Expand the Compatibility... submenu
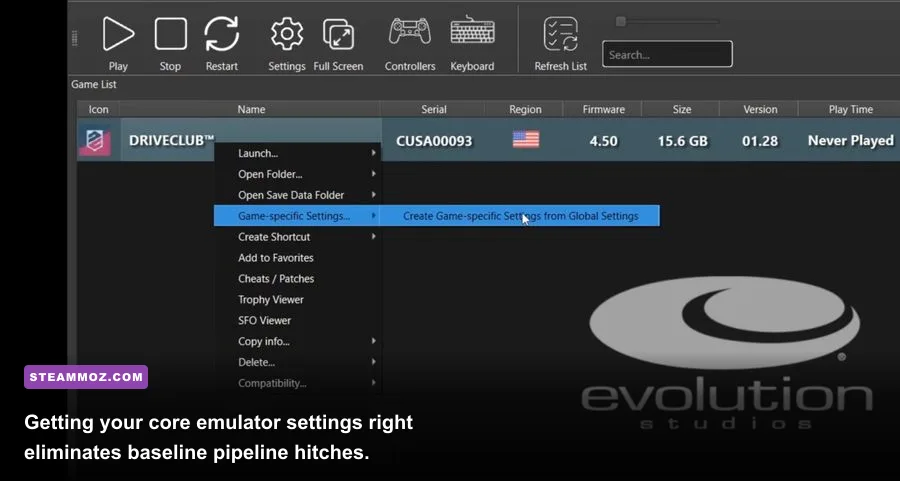Screen dimensions: 900x481 click(297, 383)
